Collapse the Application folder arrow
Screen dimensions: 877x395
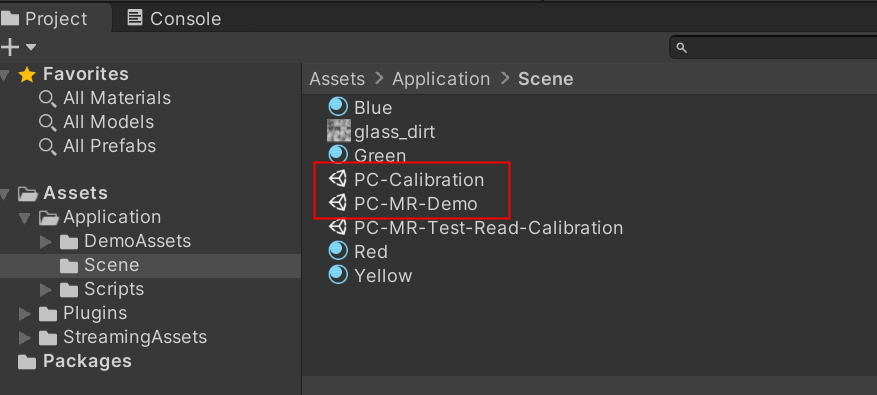click(24, 218)
